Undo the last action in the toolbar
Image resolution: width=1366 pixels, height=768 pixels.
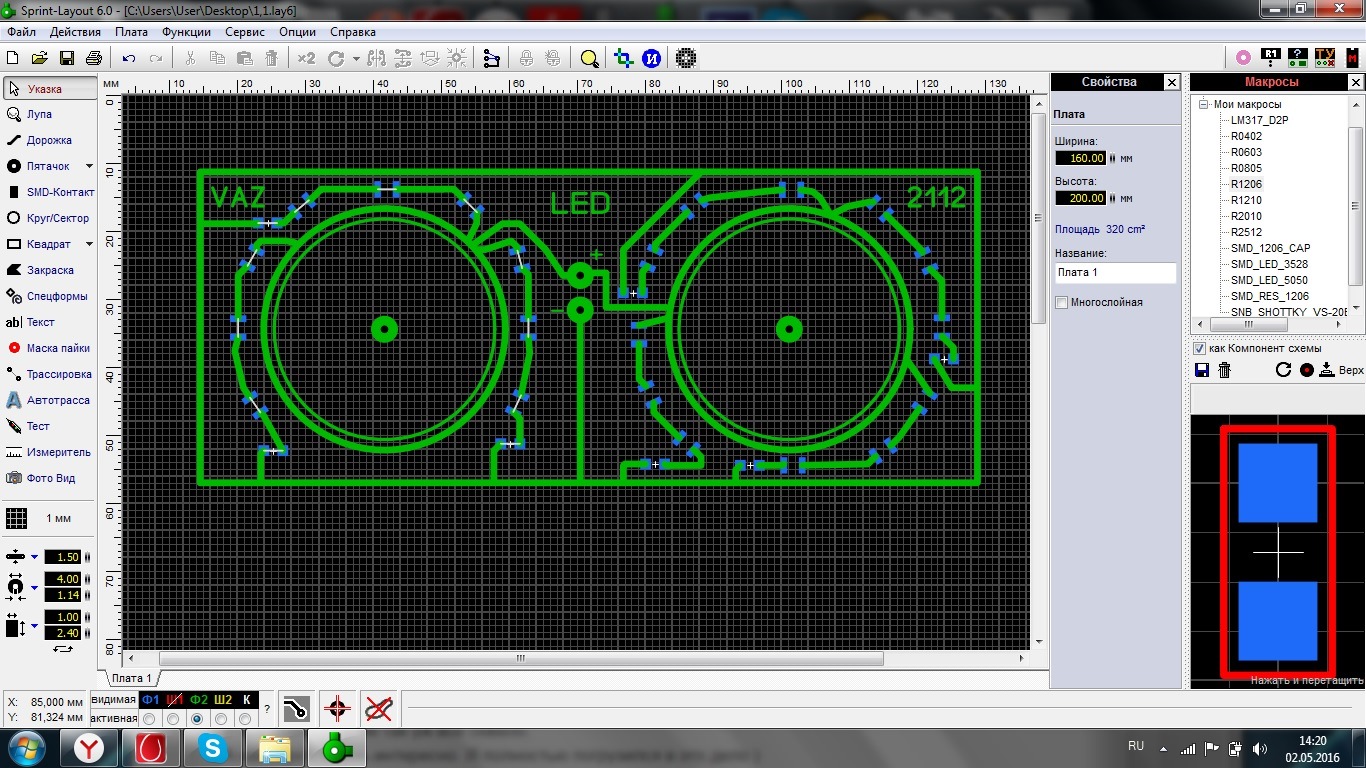pyautogui.click(x=129, y=58)
